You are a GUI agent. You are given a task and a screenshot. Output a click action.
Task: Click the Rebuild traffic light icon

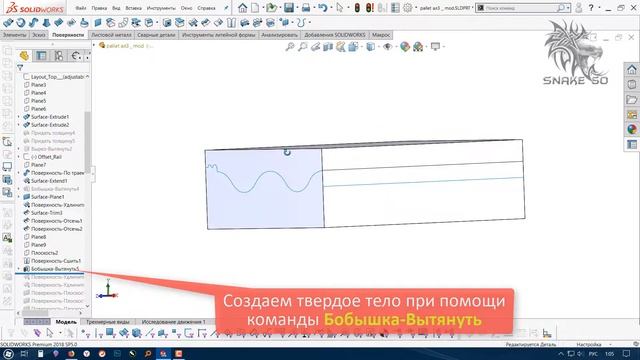(x=357, y=8)
